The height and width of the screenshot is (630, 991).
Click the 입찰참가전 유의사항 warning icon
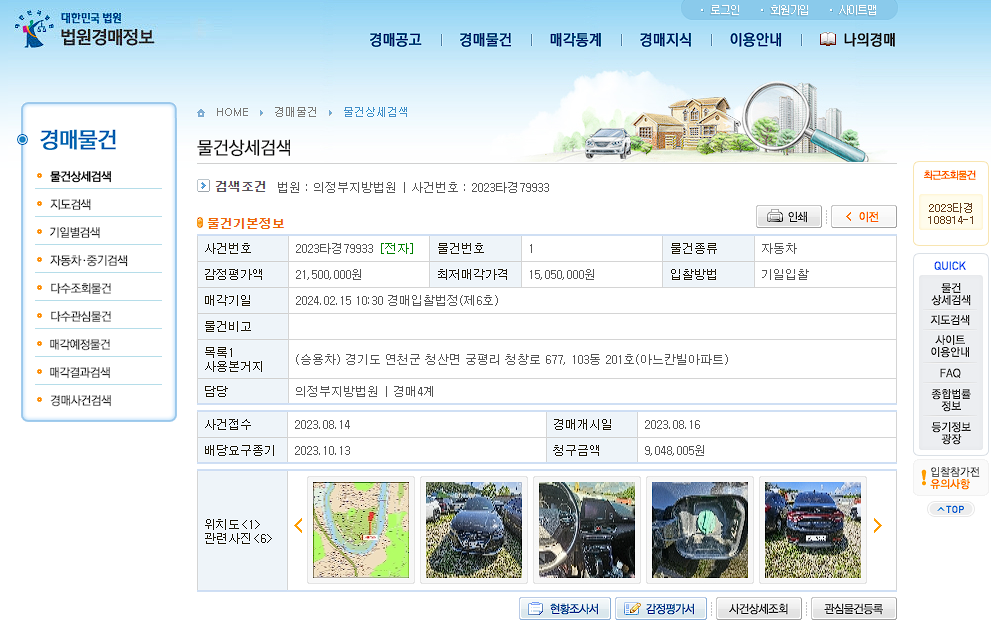925,478
